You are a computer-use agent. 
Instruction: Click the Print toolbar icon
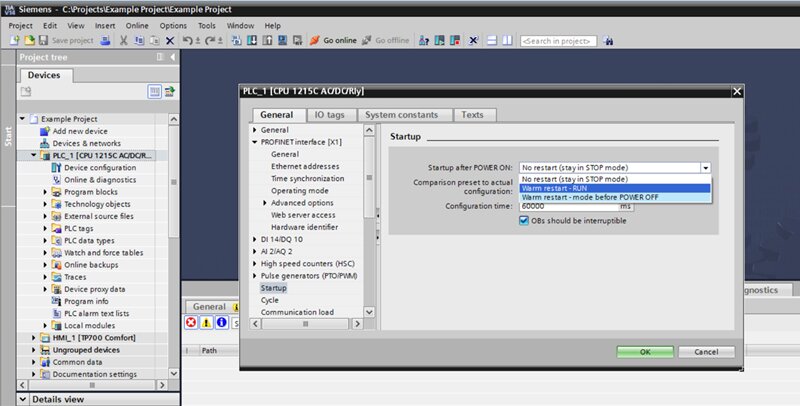(x=105, y=40)
